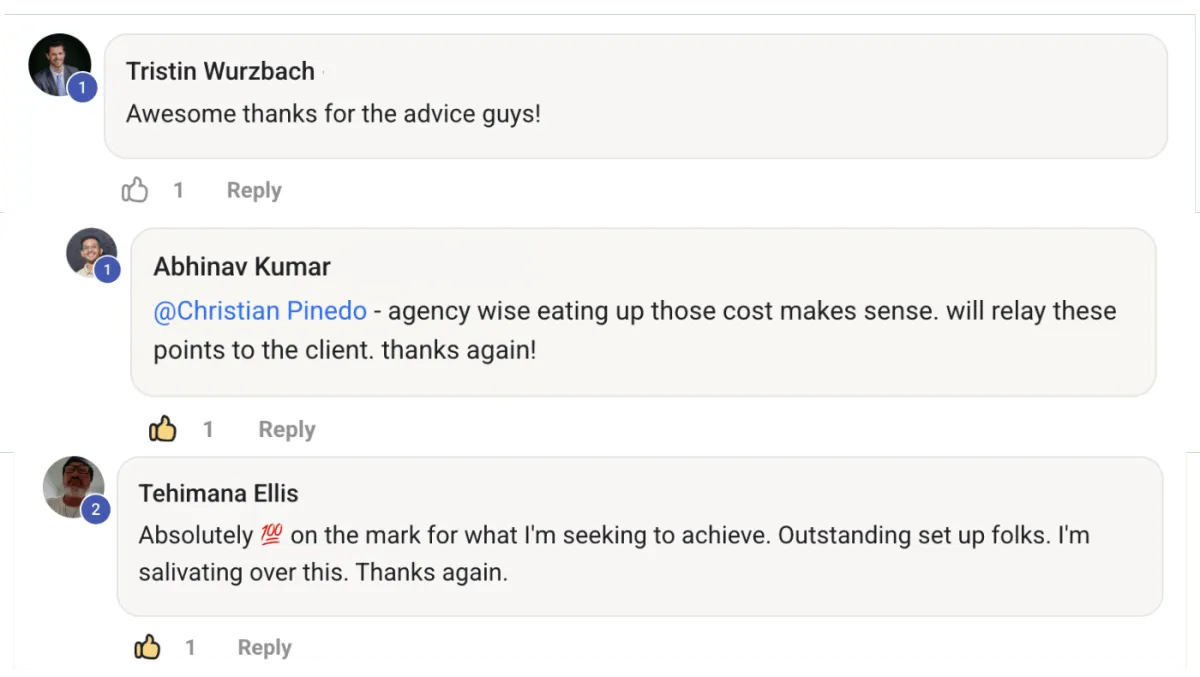Click the 100 emoji in Tehimana's comment
Screen dimensions: 1200x677
coord(271,535)
